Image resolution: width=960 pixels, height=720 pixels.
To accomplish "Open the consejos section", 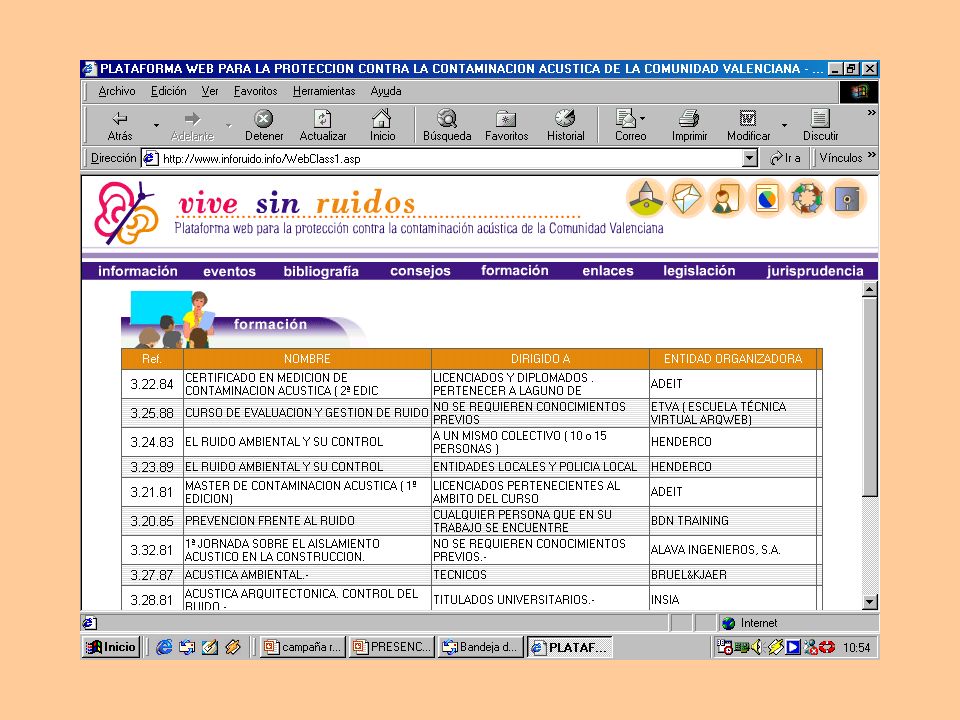I will 420,271.
